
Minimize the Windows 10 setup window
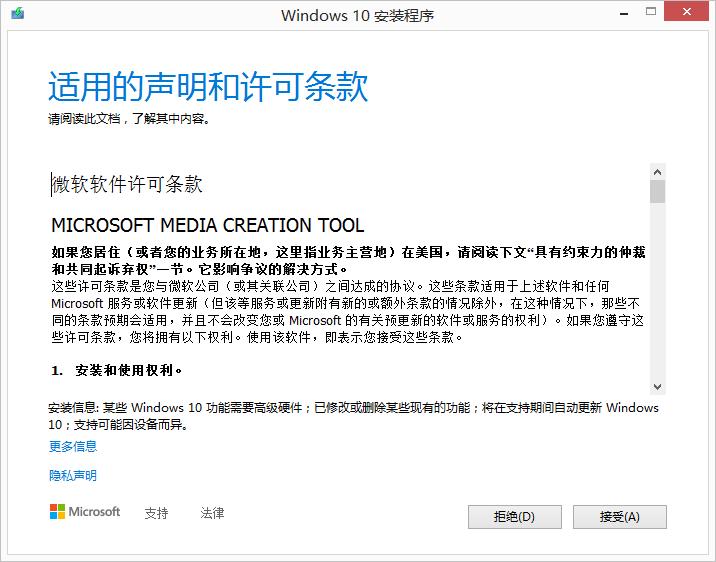(x=624, y=14)
